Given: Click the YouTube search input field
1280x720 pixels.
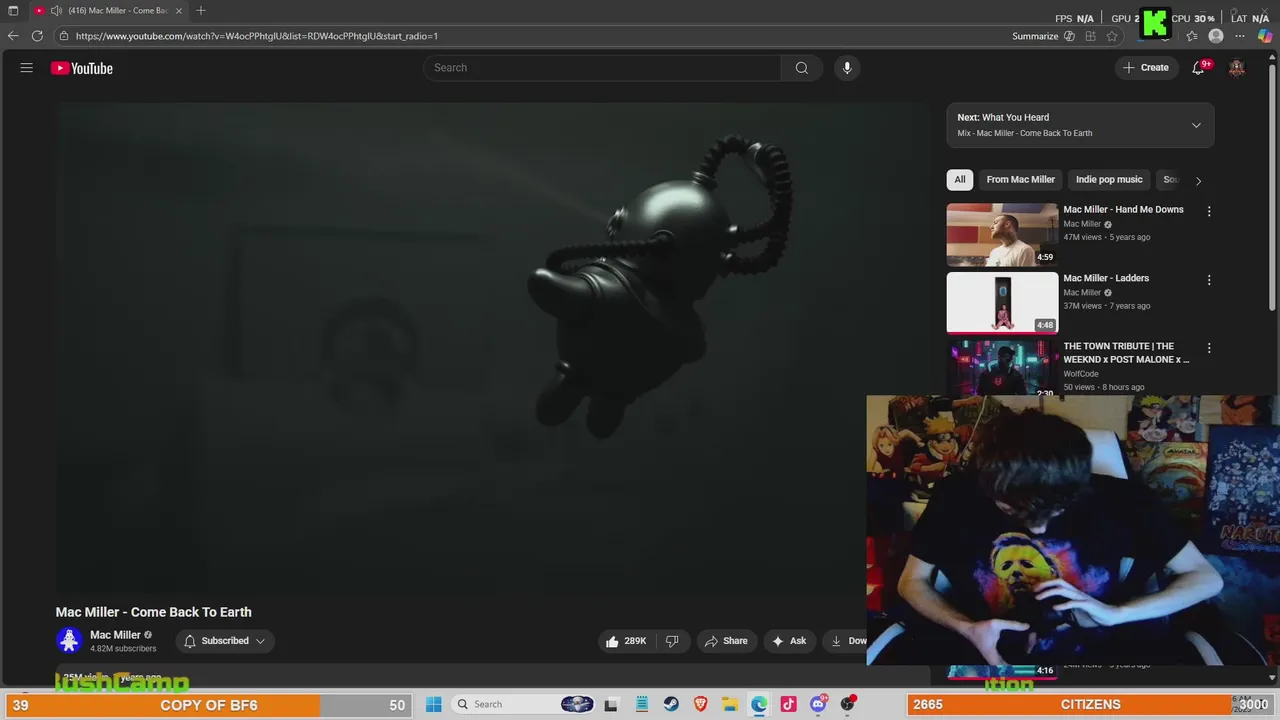Looking at the screenshot, I should pyautogui.click(x=602, y=68).
